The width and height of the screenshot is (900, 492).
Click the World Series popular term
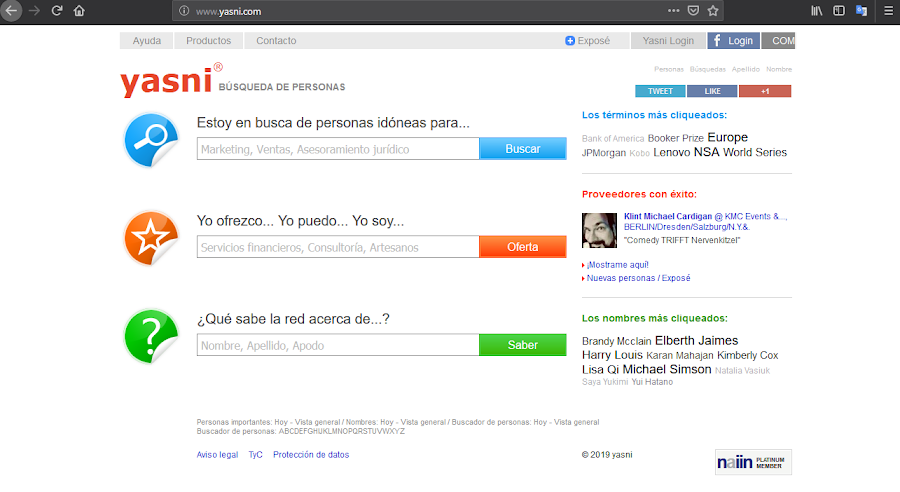pyautogui.click(x=755, y=153)
